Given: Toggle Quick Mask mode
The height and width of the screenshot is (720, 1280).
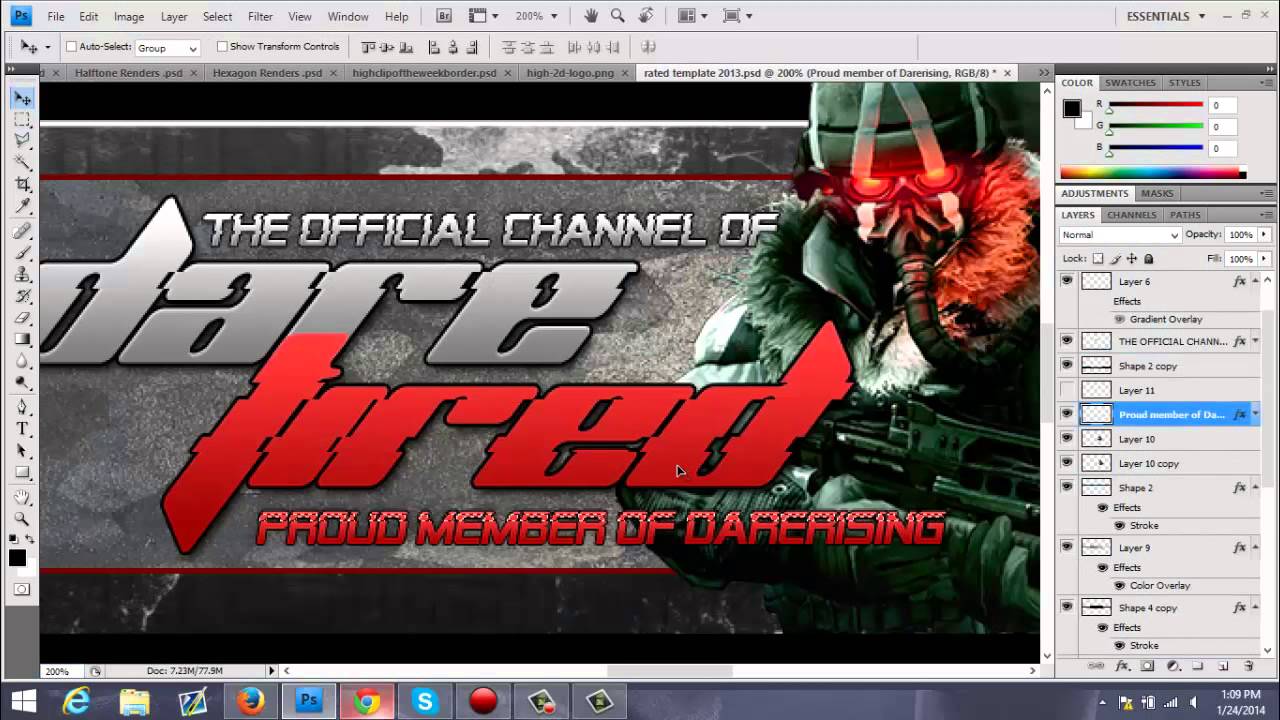Looking at the screenshot, I should tap(22, 590).
